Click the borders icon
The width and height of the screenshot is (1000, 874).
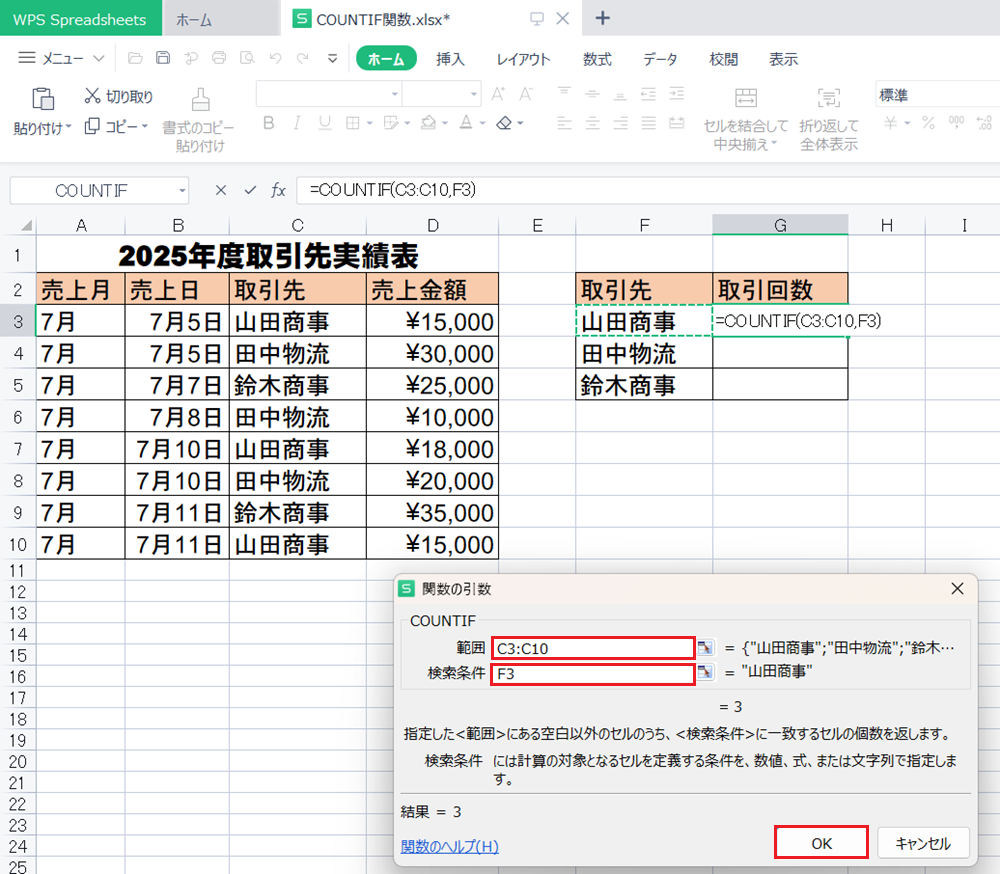click(353, 123)
